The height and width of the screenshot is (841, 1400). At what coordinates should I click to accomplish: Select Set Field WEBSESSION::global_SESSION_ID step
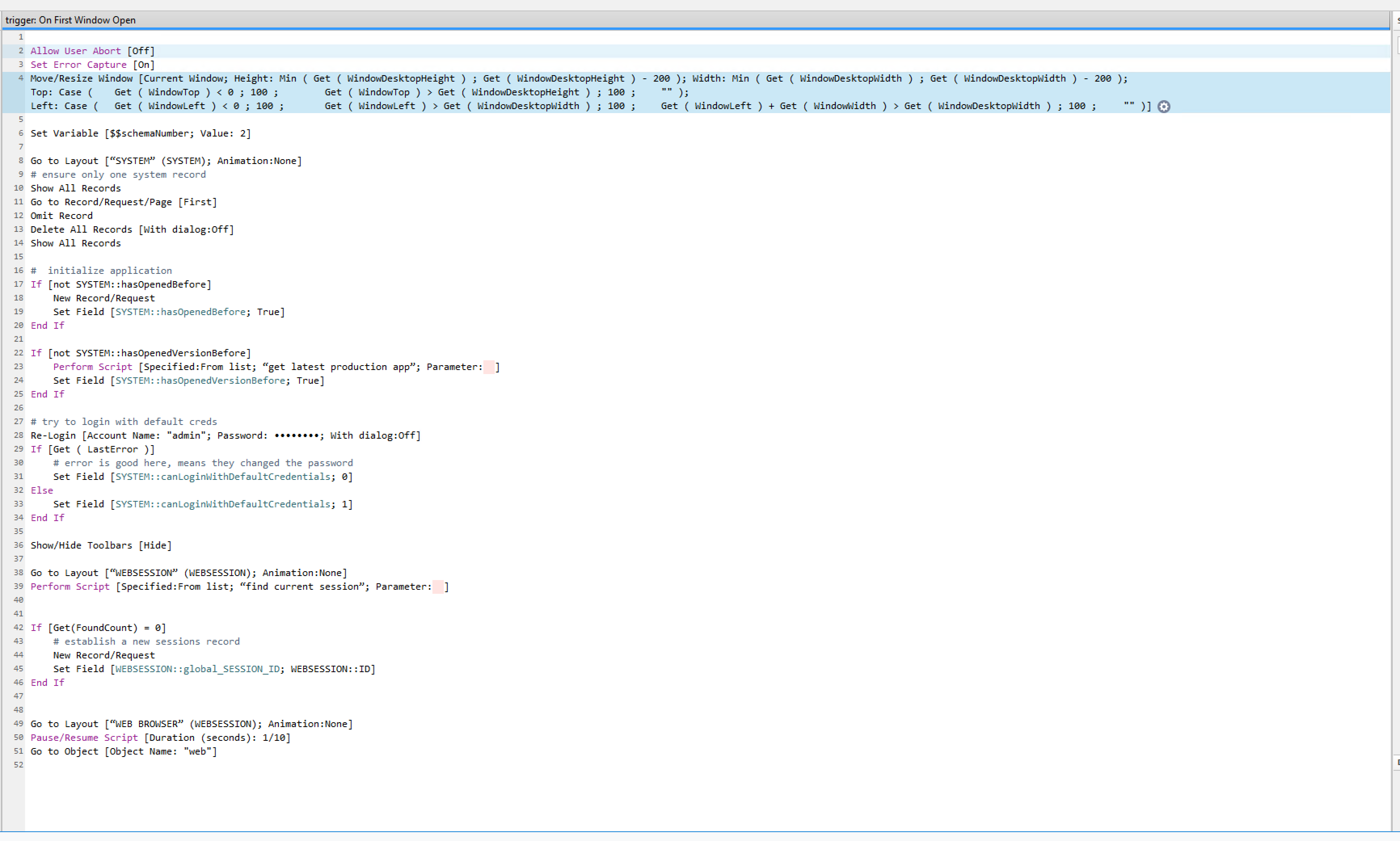[214, 669]
